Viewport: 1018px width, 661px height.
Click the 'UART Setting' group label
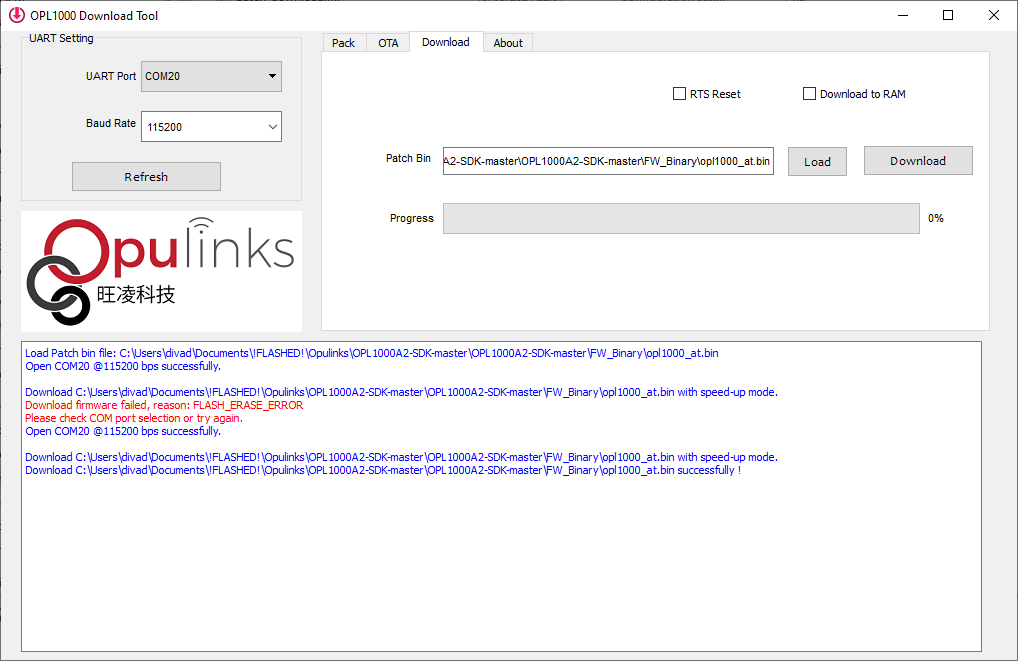(61, 38)
